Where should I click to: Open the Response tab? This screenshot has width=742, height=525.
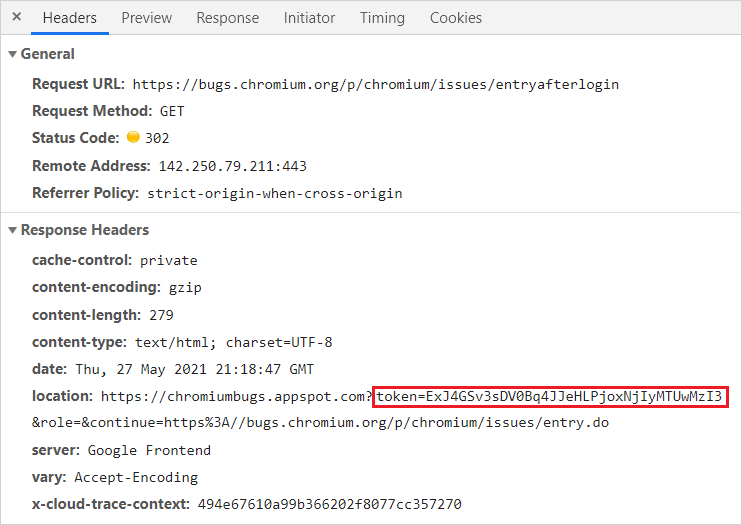click(x=227, y=18)
